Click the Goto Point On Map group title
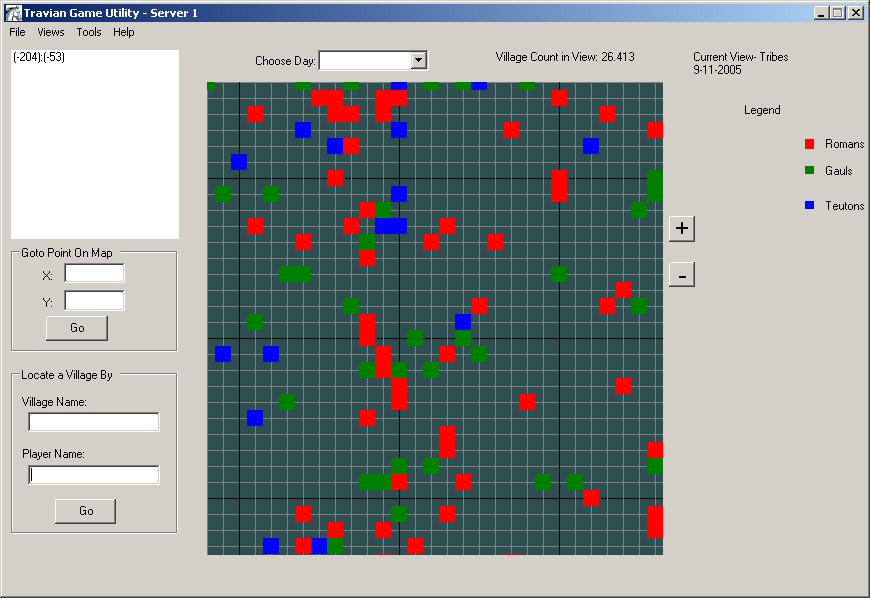Screen dimensions: 870x598 pyautogui.click(x=67, y=253)
